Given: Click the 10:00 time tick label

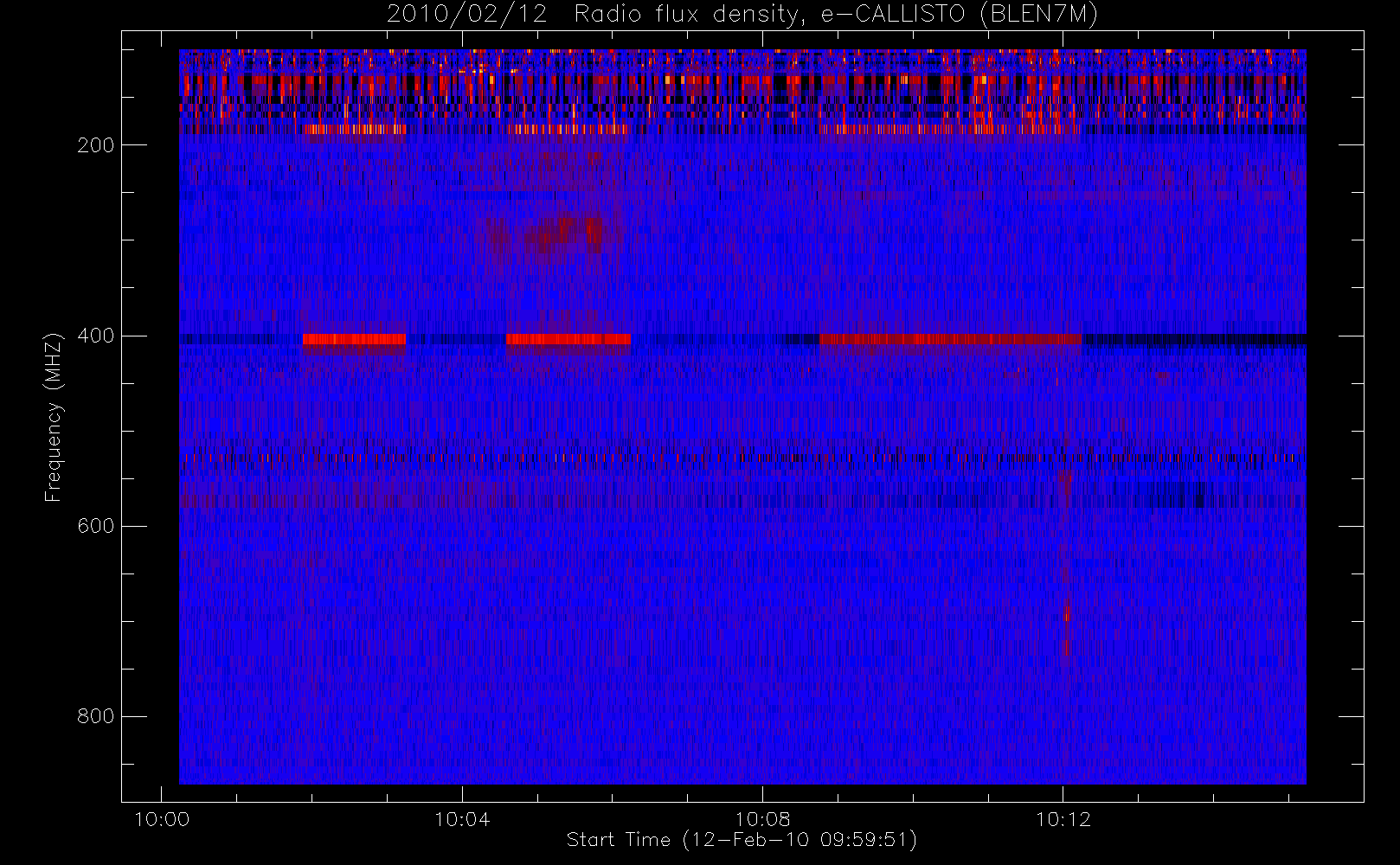Looking at the screenshot, I should click(x=162, y=819).
